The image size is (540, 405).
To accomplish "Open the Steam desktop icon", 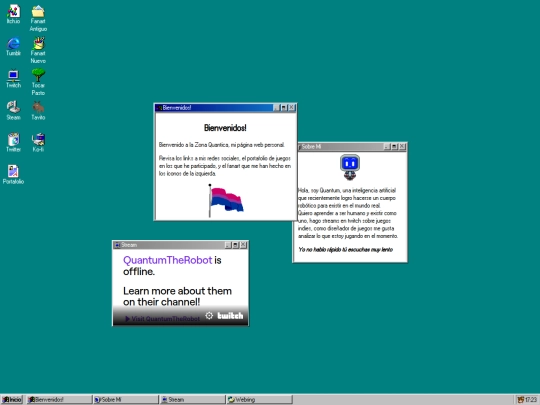I will [x=13, y=111].
